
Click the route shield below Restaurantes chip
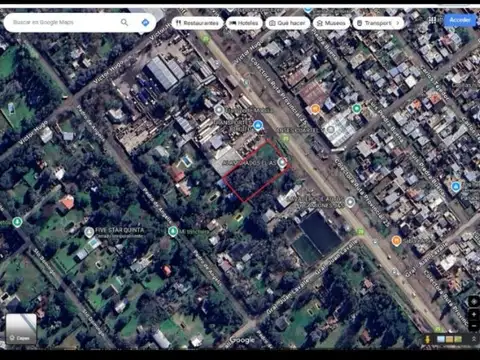205,39
